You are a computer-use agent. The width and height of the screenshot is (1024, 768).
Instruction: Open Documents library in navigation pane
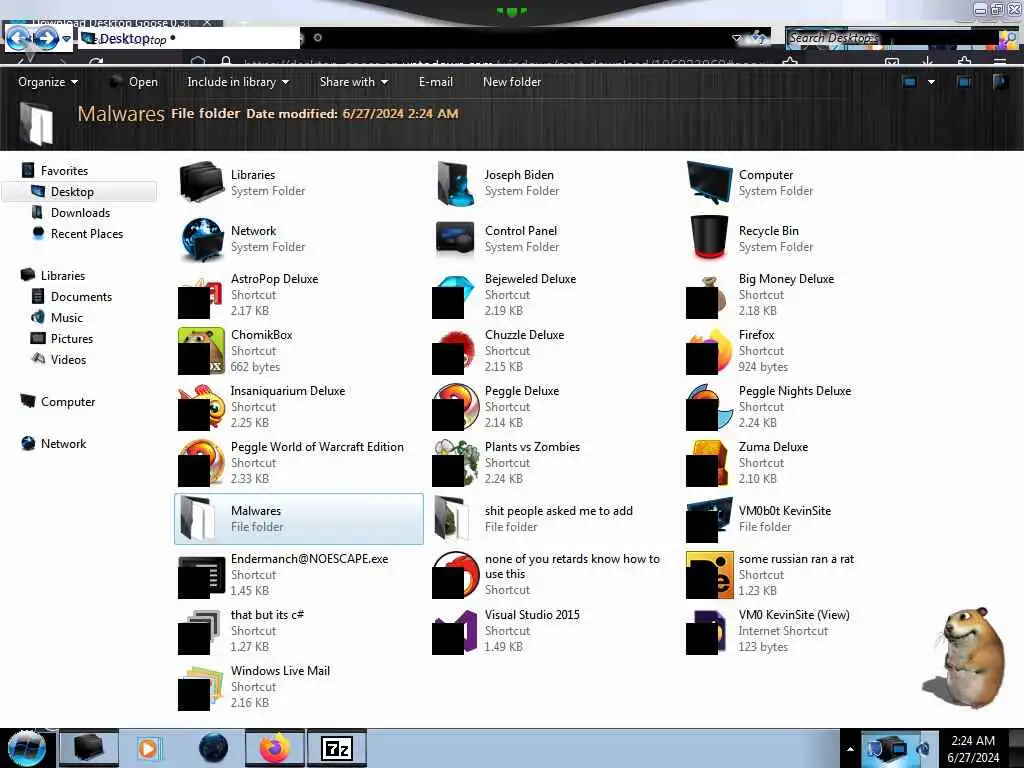[x=81, y=296]
